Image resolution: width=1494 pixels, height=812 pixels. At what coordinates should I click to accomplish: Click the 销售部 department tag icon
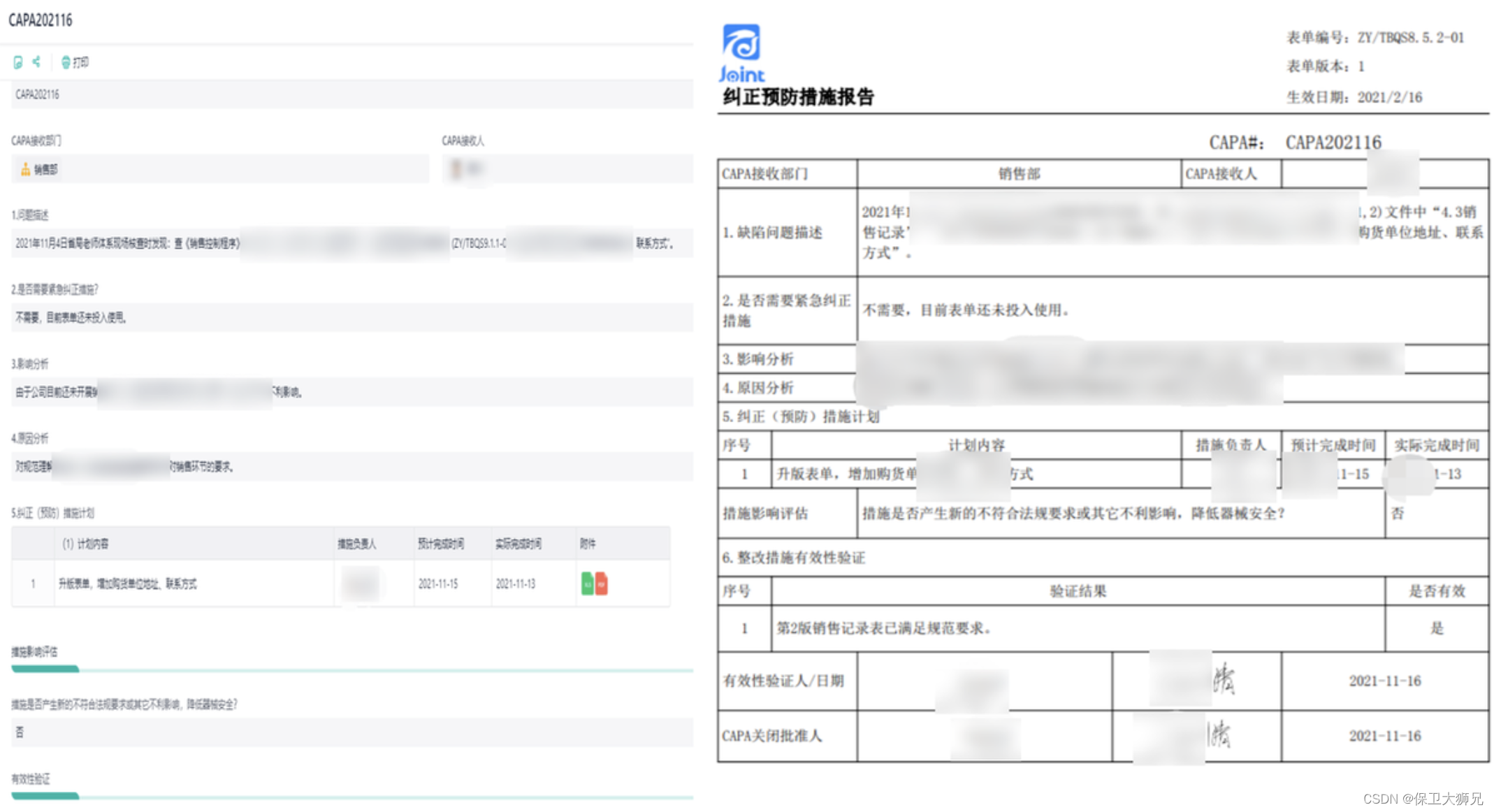coord(25,169)
